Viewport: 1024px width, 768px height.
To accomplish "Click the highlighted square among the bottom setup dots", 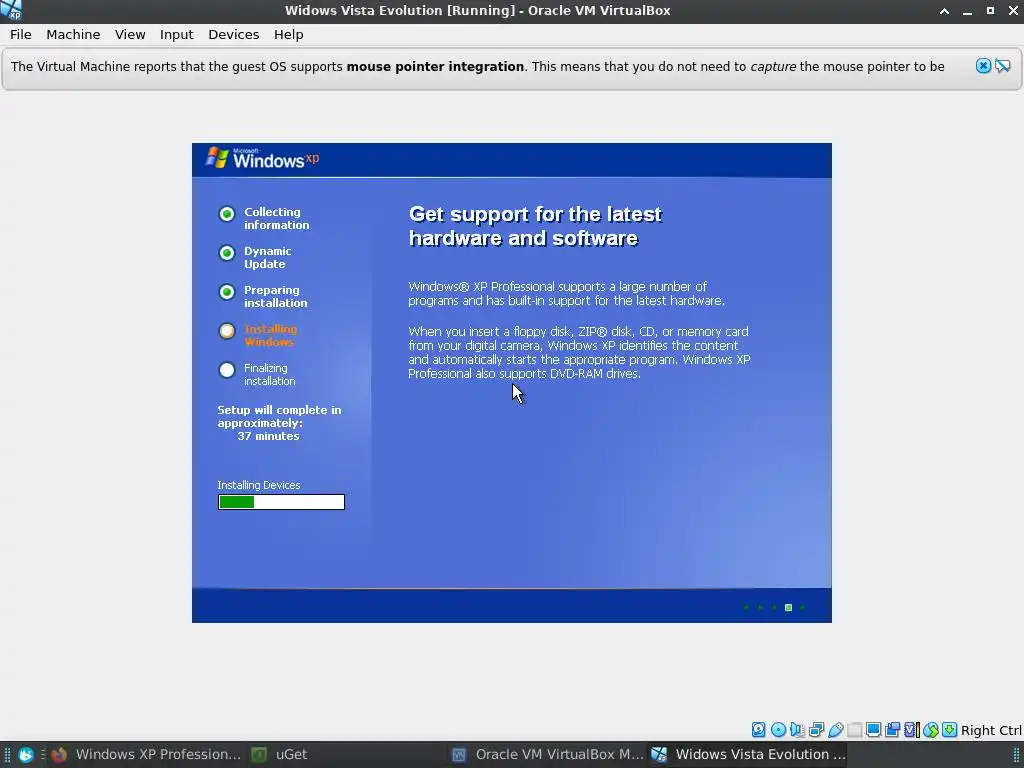I will pos(788,607).
